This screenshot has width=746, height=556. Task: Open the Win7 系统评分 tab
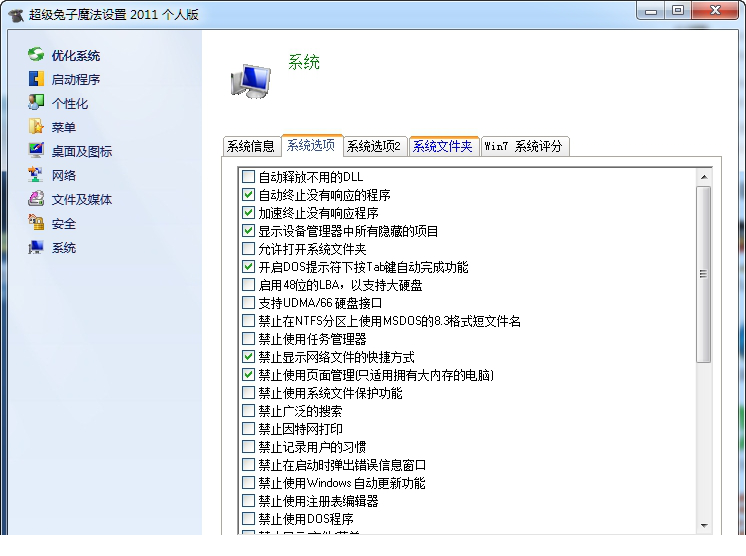(524, 146)
